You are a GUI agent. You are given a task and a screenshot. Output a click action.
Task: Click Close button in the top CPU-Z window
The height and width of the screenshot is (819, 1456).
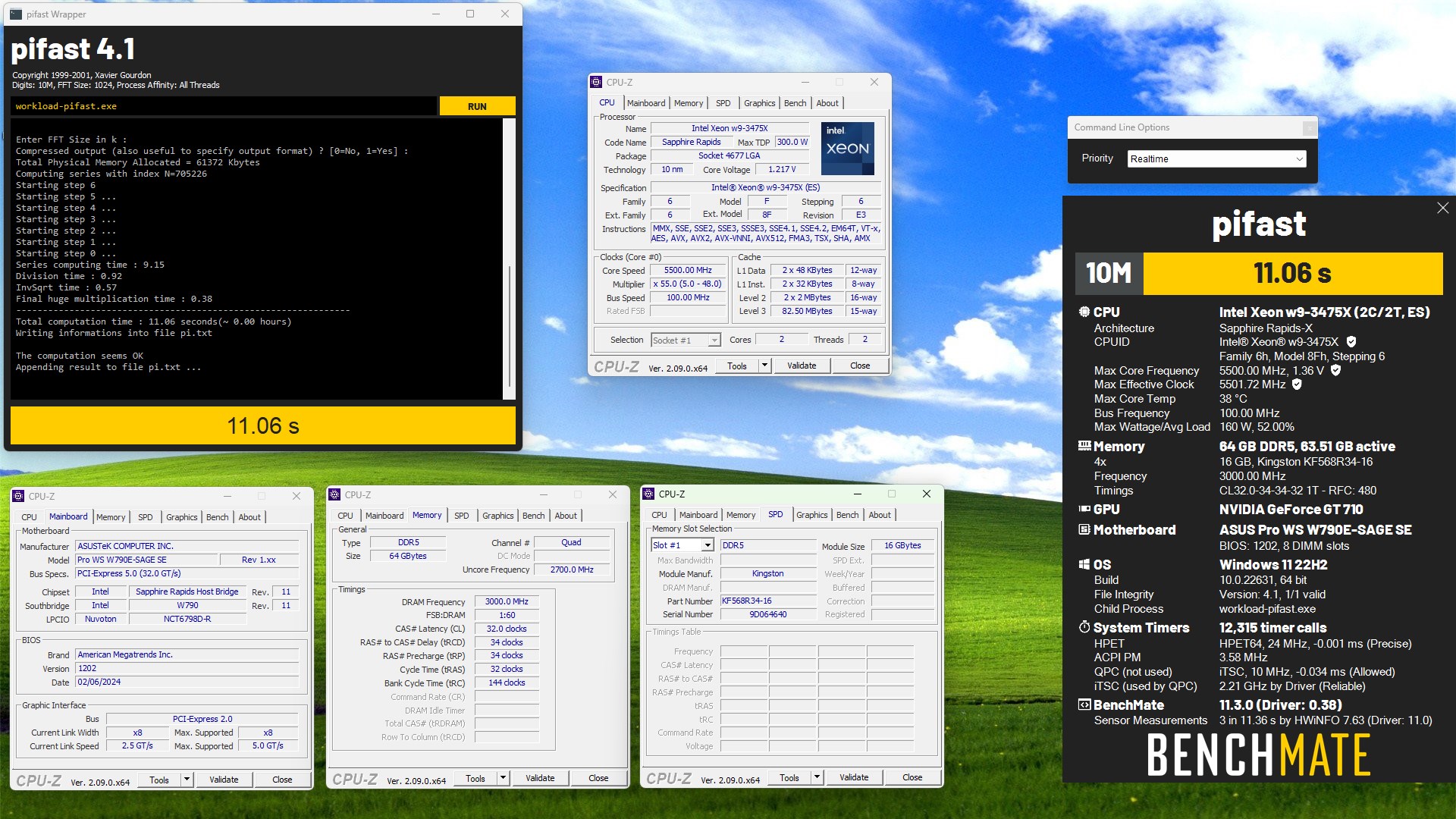pos(860,366)
